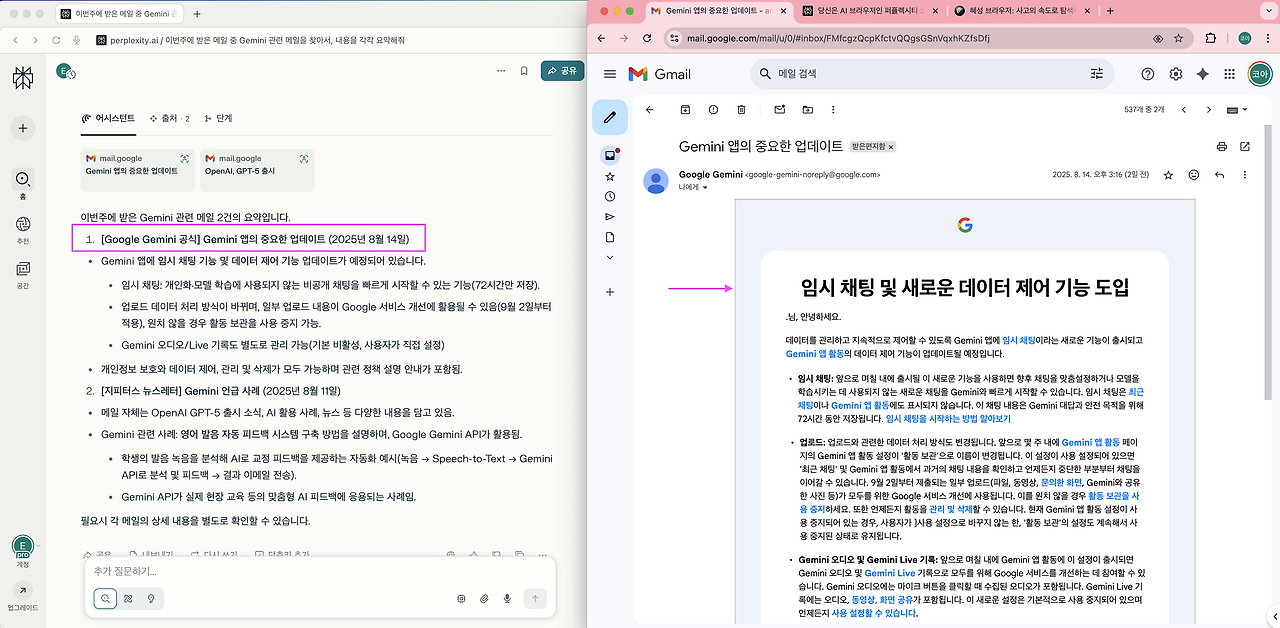Submit the follow-up question with arrow button

click(534, 599)
